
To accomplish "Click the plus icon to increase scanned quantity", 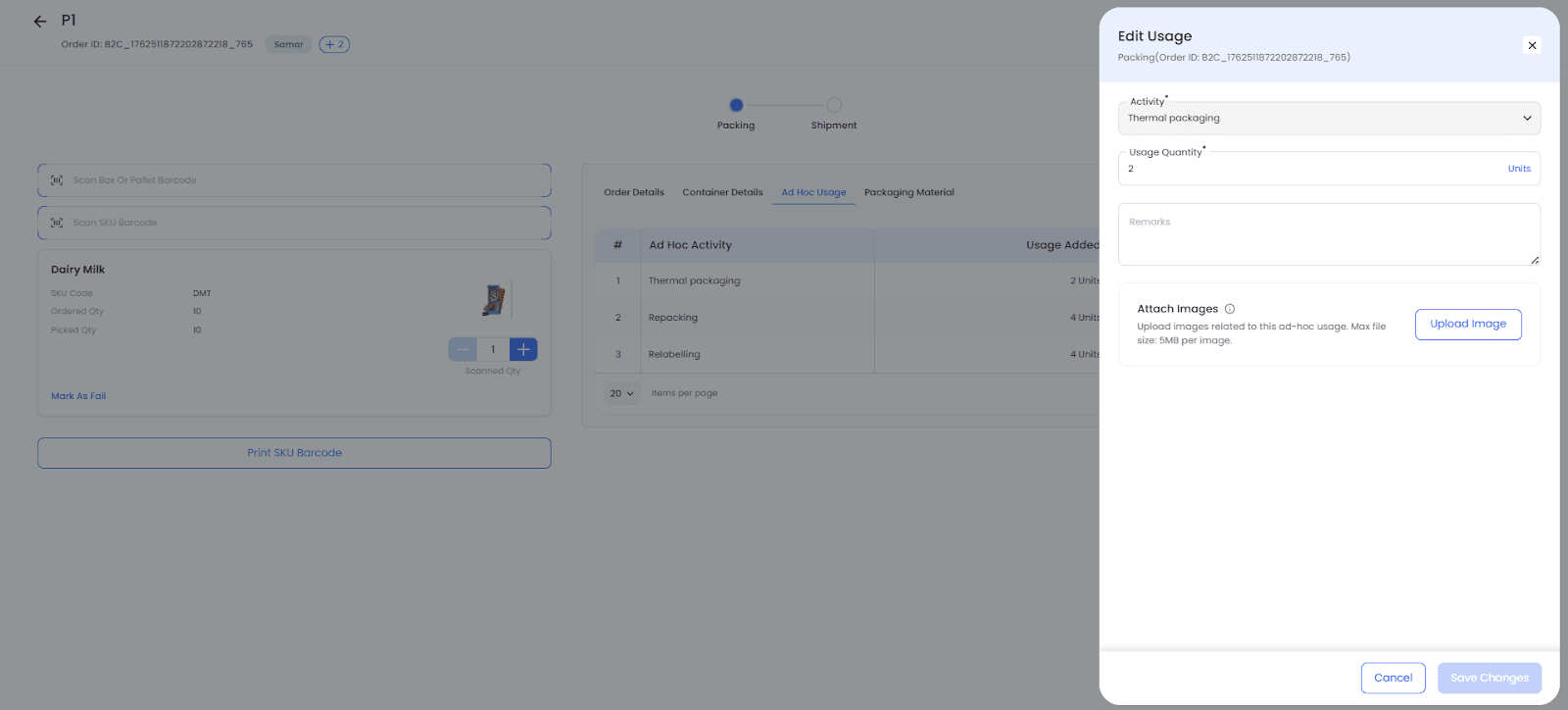I will 523,349.
